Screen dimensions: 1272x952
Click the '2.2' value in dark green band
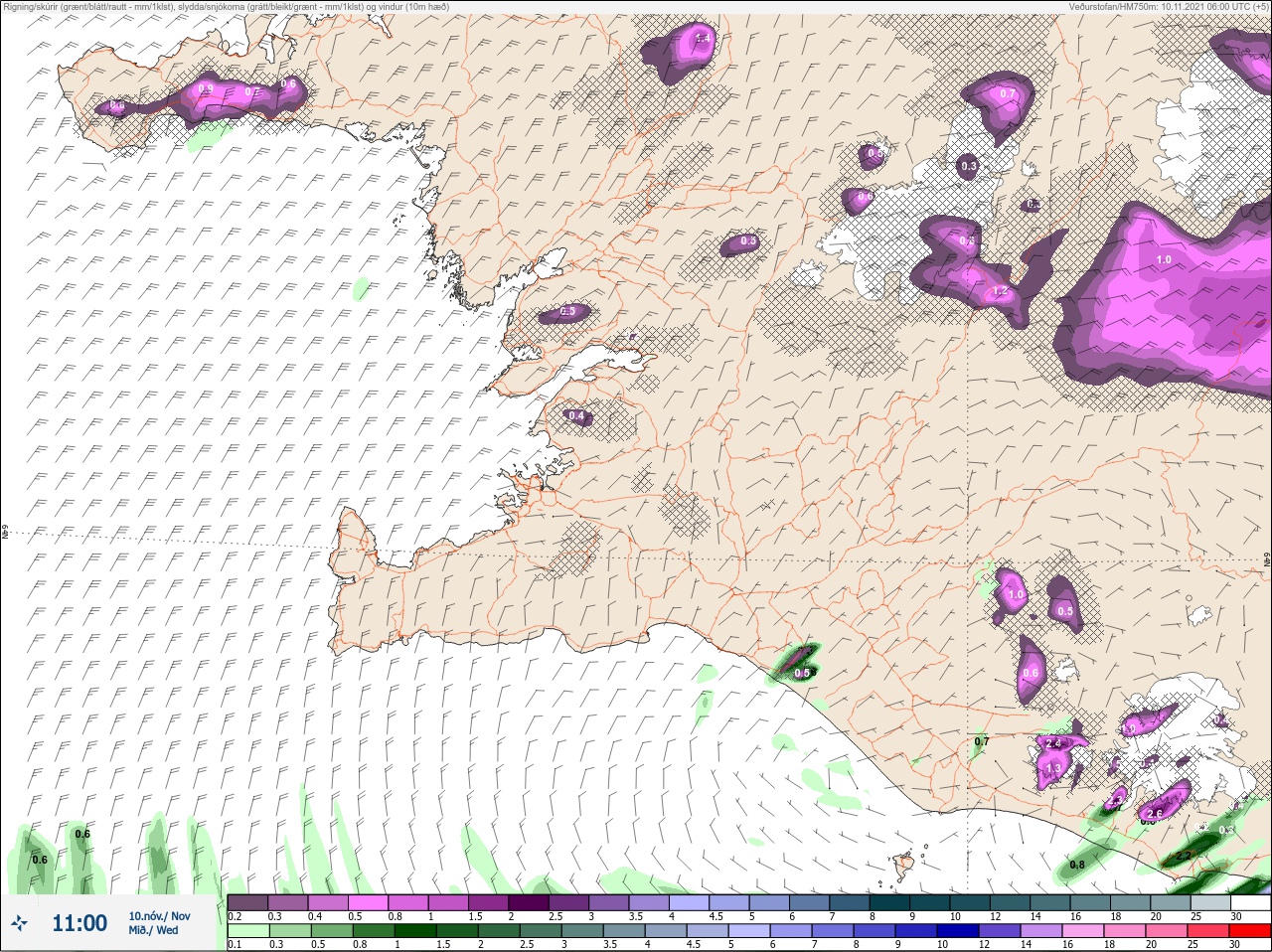(x=1184, y=856)
